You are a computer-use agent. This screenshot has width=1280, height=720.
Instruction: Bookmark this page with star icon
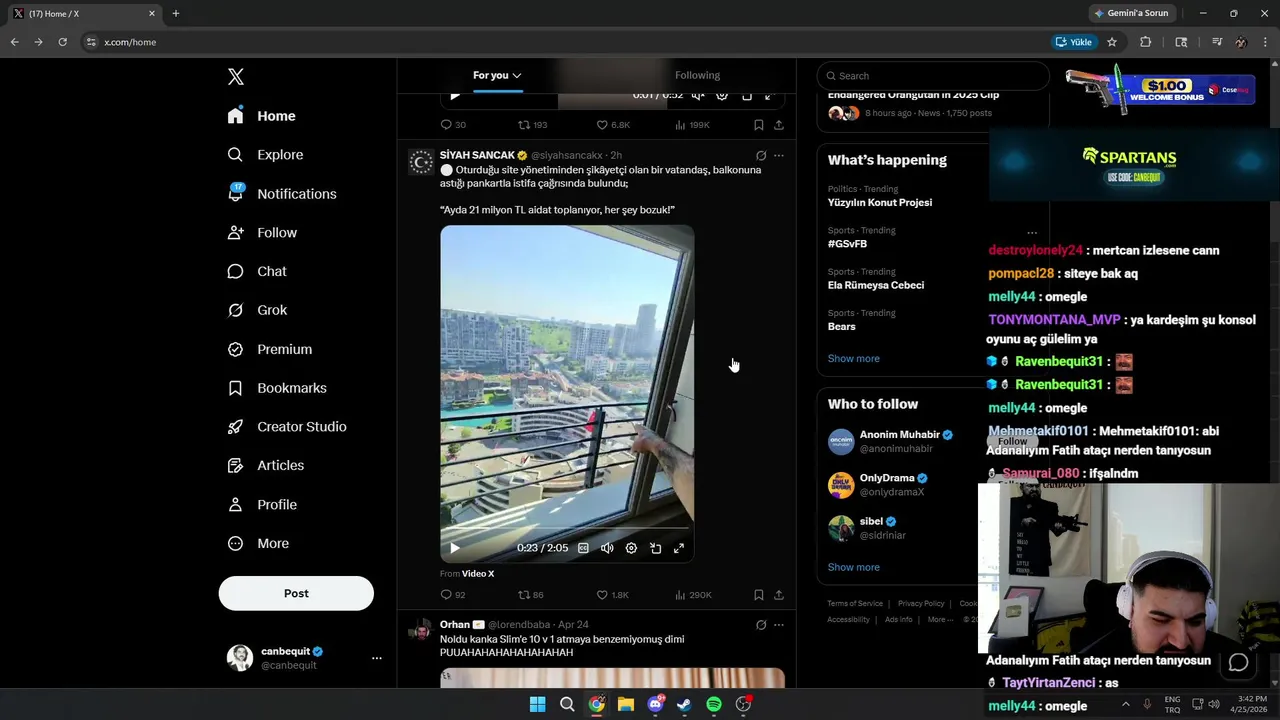pyautogui.click(x=1111, y=42)
